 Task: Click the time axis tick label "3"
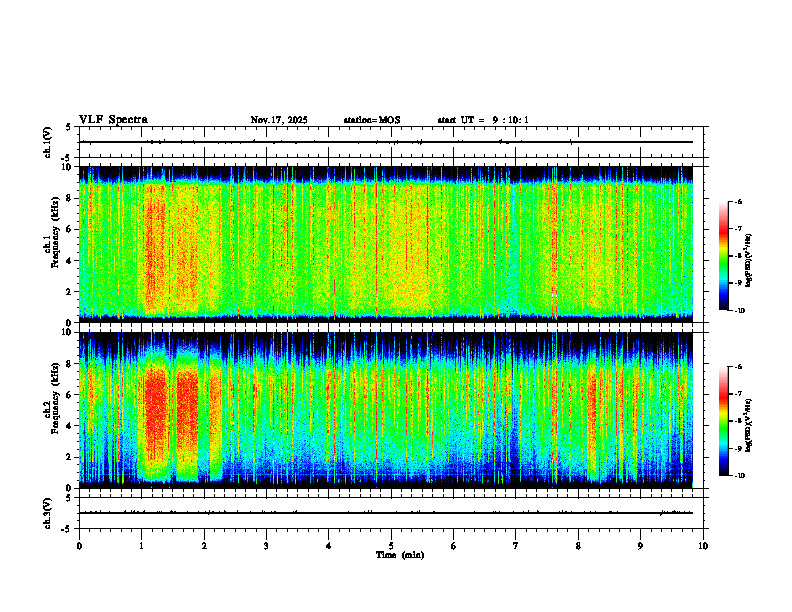tap(266, 546)
